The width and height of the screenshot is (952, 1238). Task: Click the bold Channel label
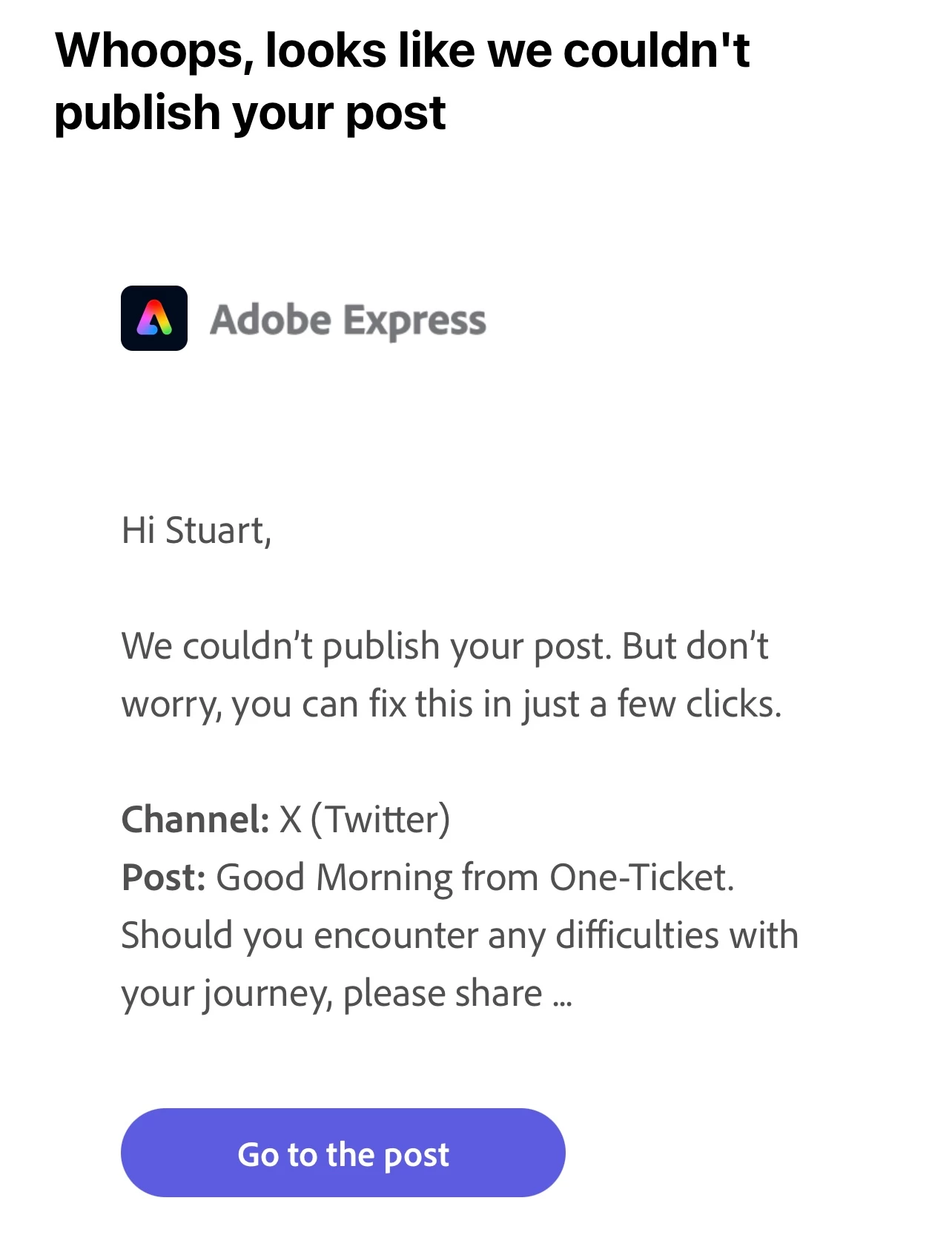(195, 819)
